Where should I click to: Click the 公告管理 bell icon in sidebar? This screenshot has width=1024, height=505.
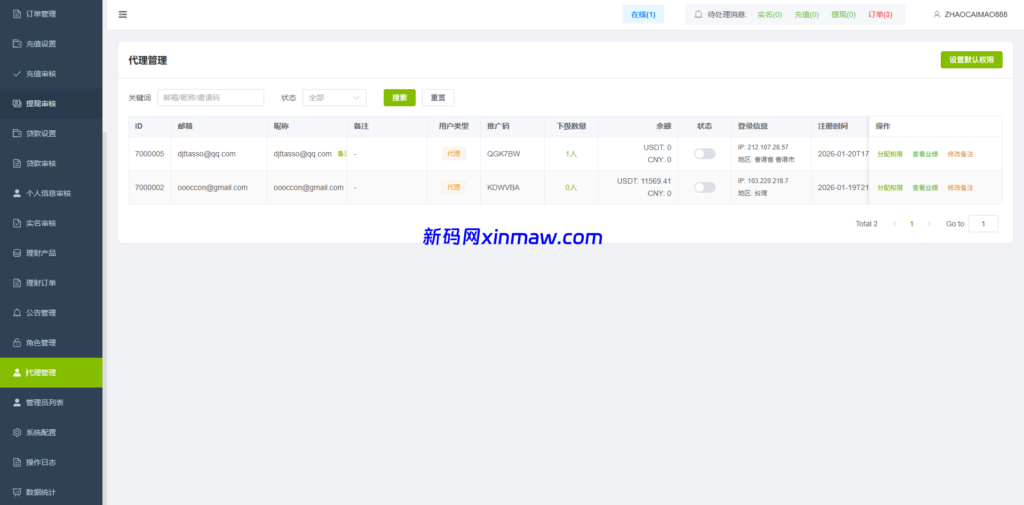pos(17,313)
